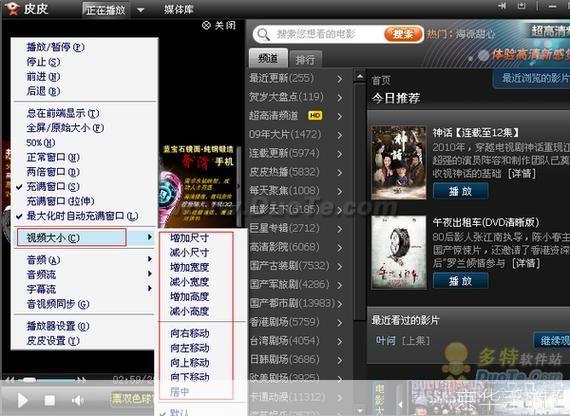Image resolution: width=570 pixels, height=416 pixels.
Task: Click scroll-up arrow of channel list
Action: [360, 76]
